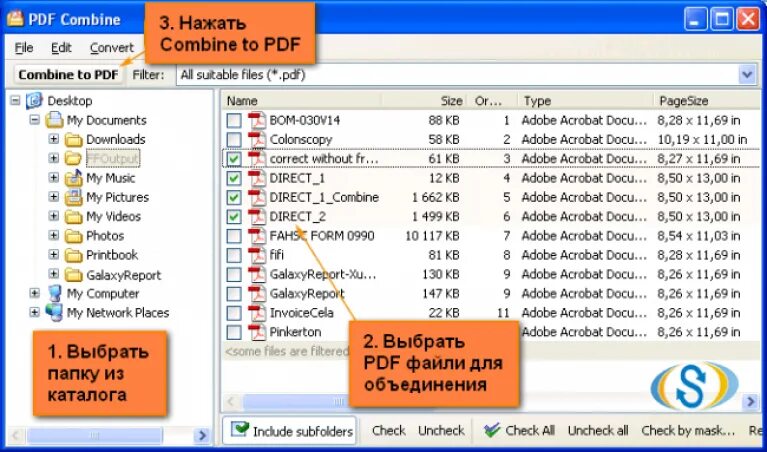Sort files by PageSize column header

pos(707,101)
